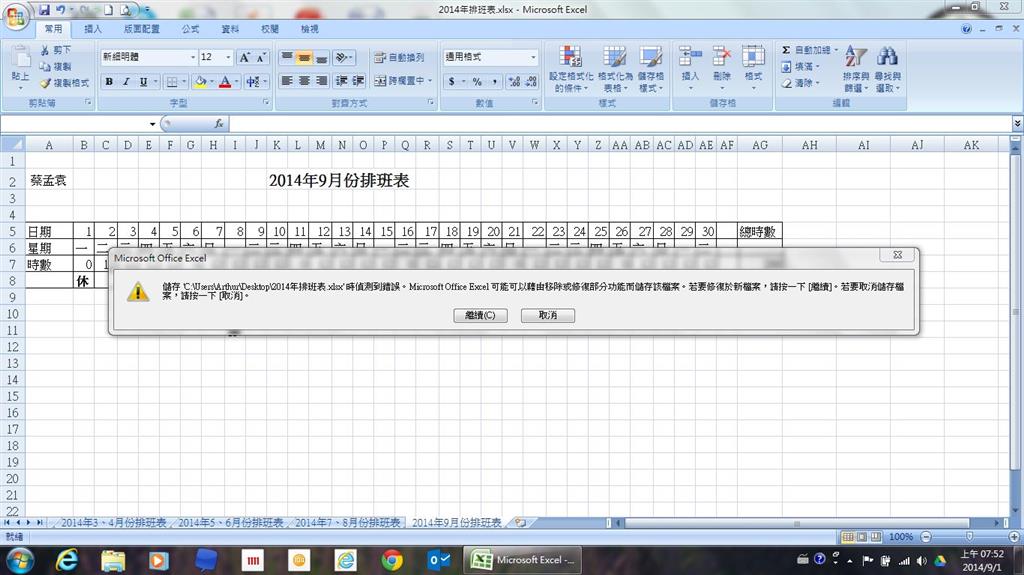Align text to middle
This screenshot has width=1024, height=575.
[304, 58]
